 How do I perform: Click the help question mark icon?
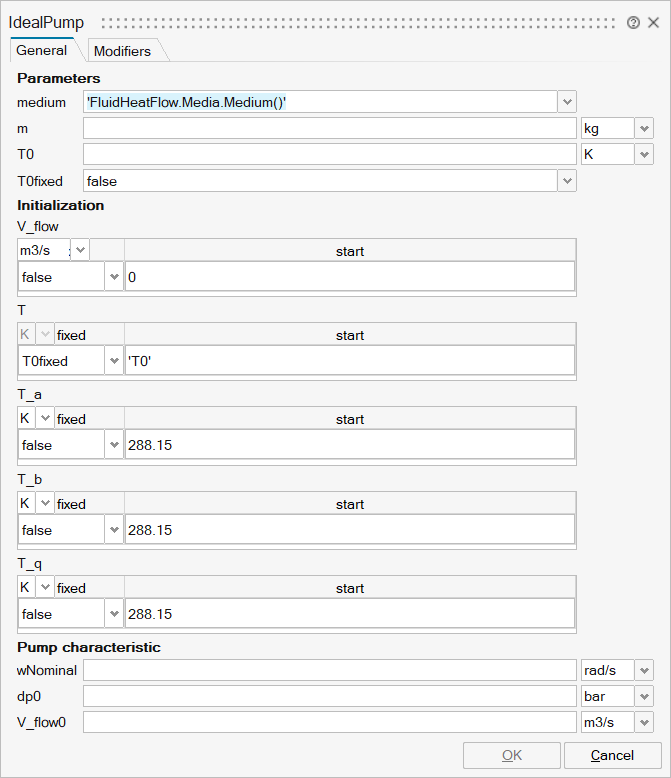(633, 23)
